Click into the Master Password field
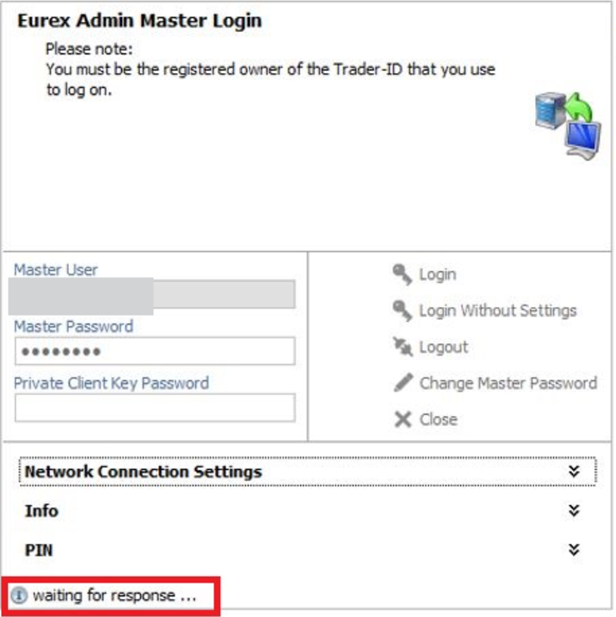 [154, 351]
